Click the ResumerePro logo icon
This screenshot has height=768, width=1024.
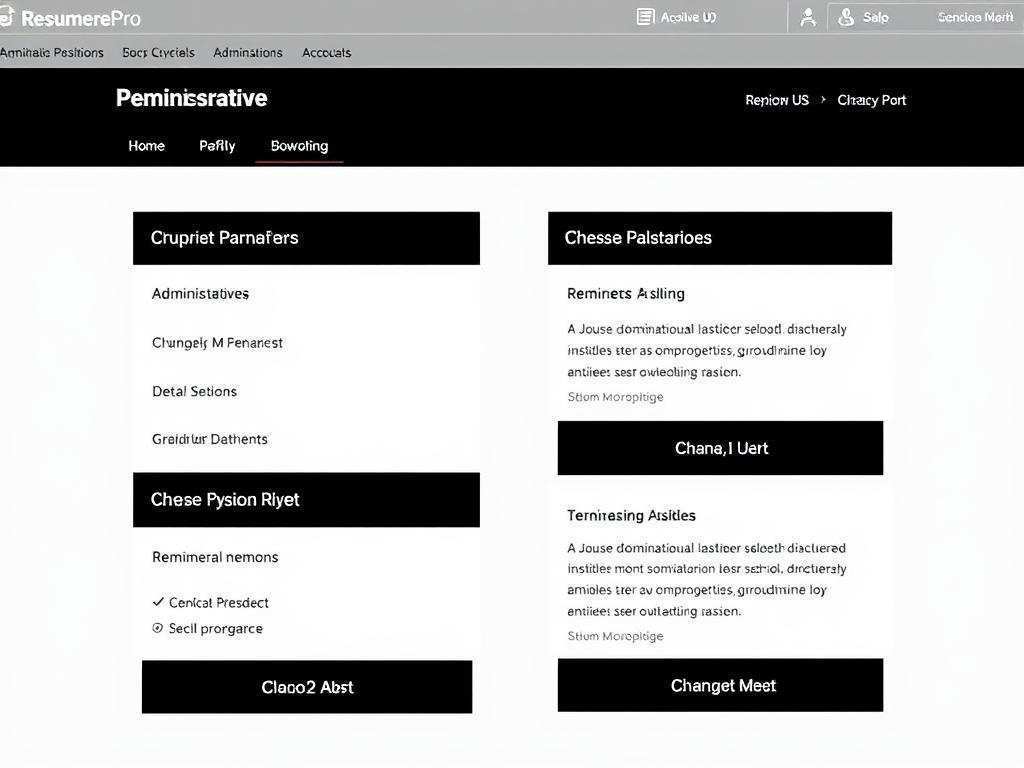click(x=6, y=17)
